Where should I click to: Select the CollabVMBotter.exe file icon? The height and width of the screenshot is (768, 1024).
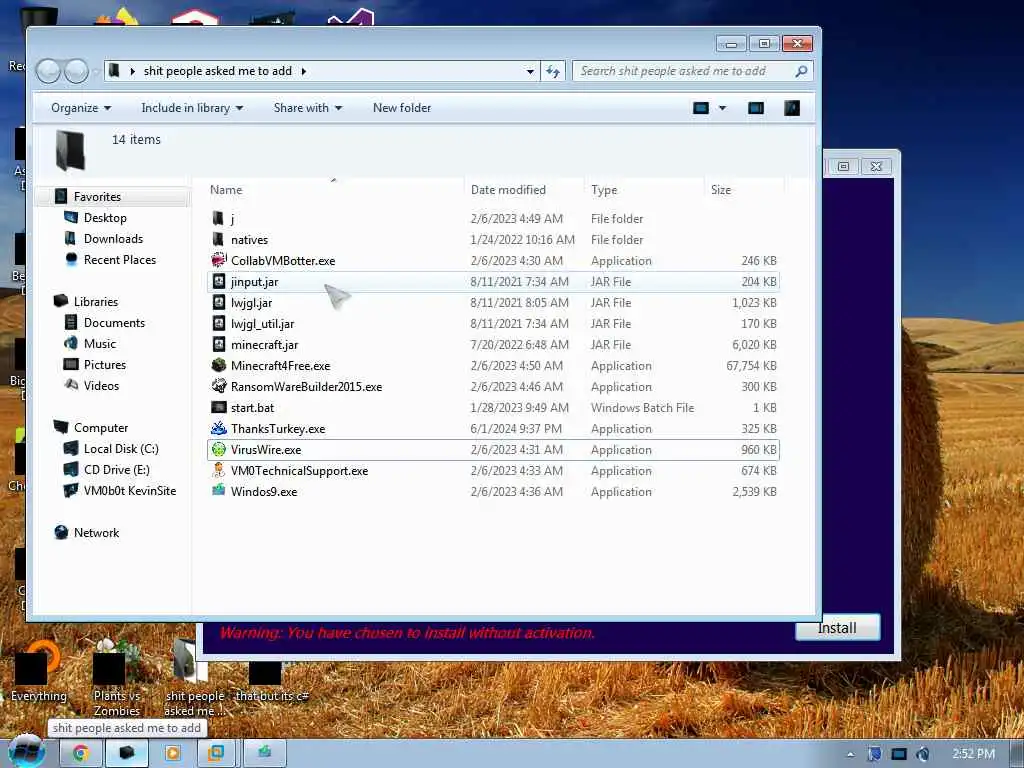[x=219, y=260]
